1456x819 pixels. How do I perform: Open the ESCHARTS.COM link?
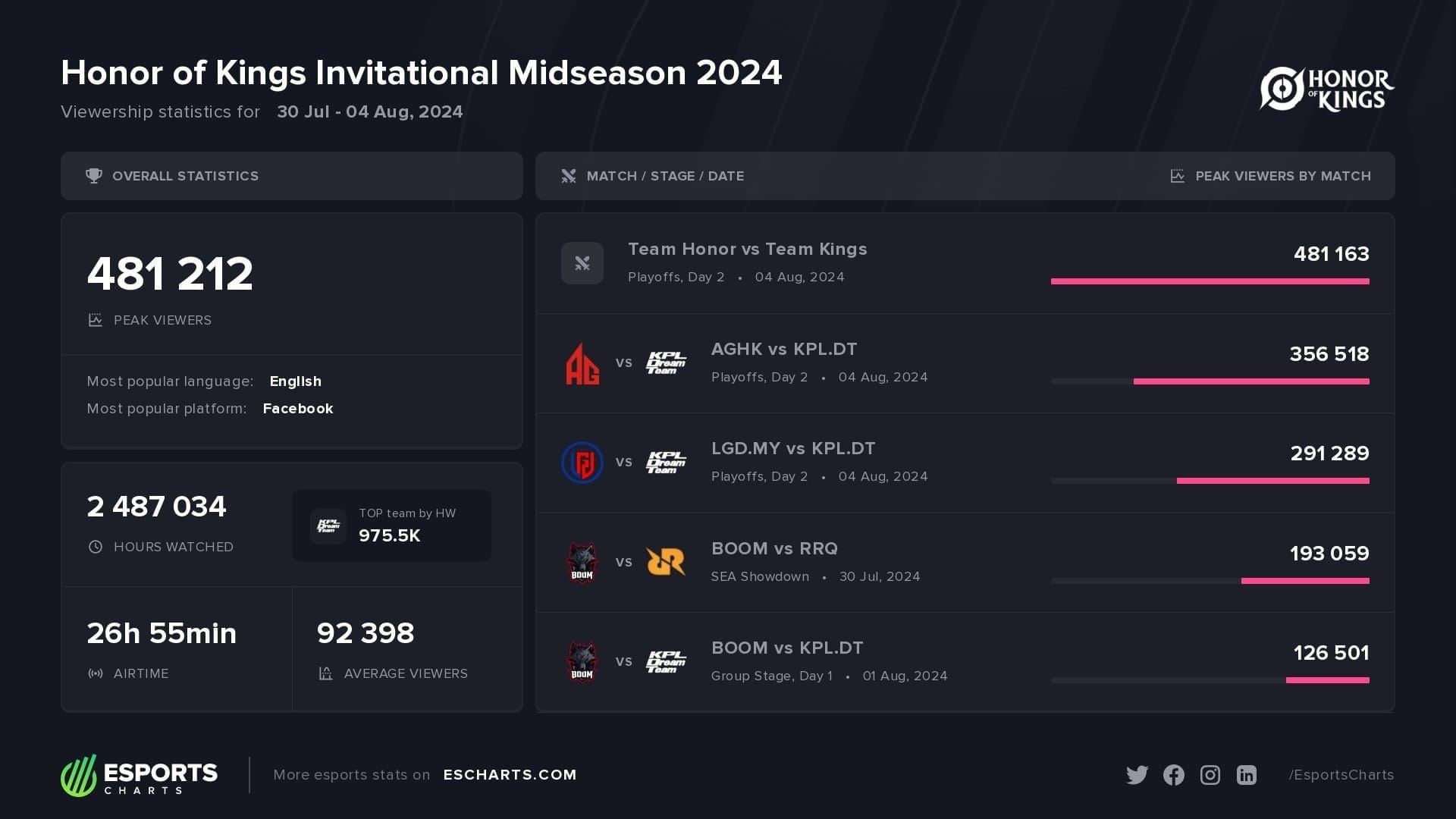[x=510, y=775]
